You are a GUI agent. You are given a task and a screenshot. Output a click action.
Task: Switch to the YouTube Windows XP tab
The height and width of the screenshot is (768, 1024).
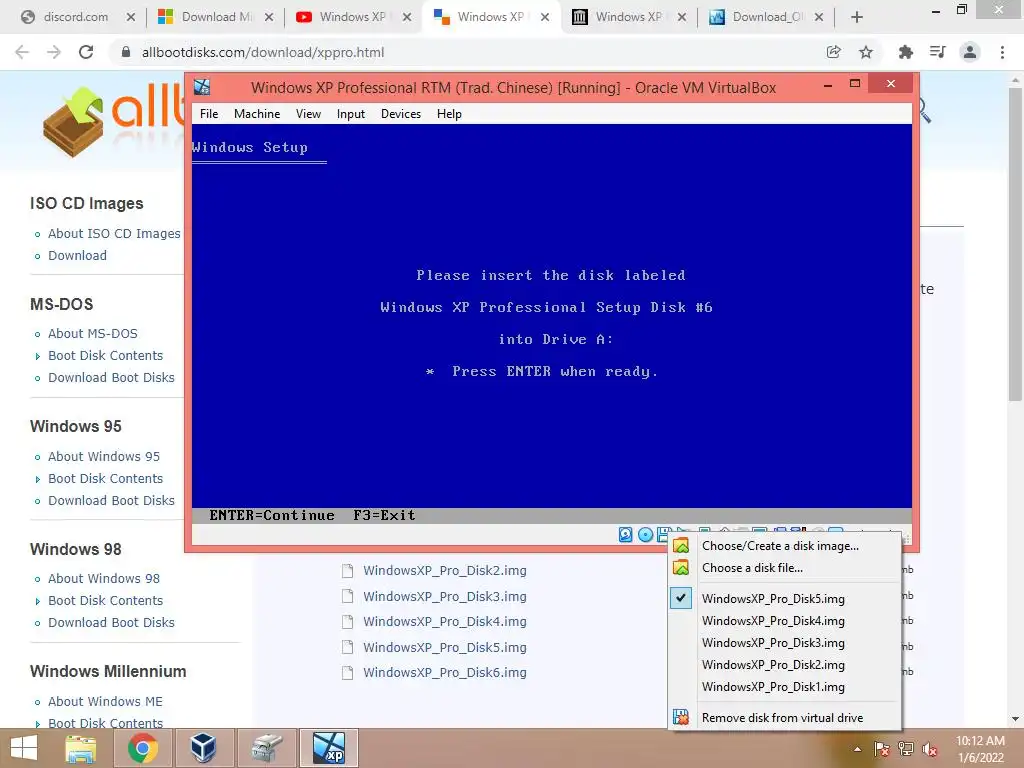click(353, 18)
